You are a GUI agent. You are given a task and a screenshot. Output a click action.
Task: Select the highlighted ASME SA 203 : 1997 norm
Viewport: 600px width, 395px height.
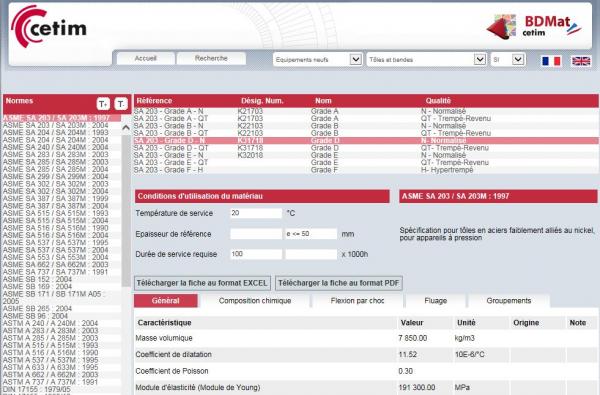(x=62, y=118)
